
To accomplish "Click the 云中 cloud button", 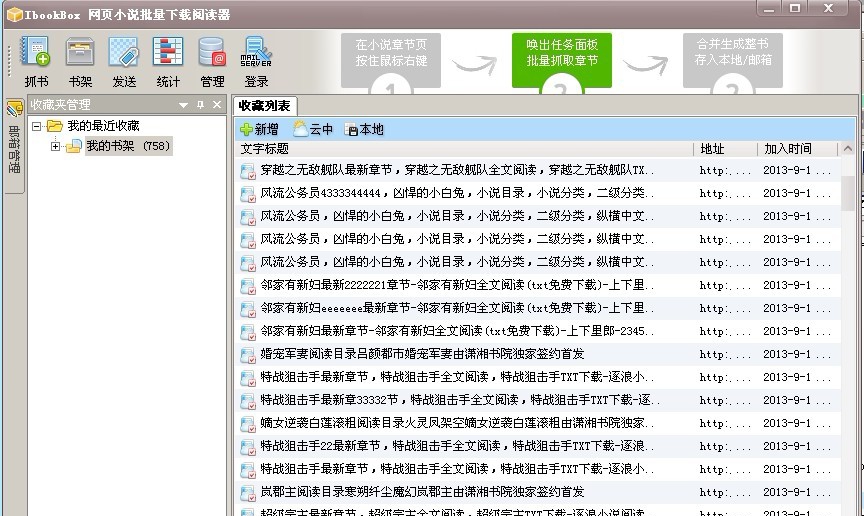I will (x=313, y=130).
